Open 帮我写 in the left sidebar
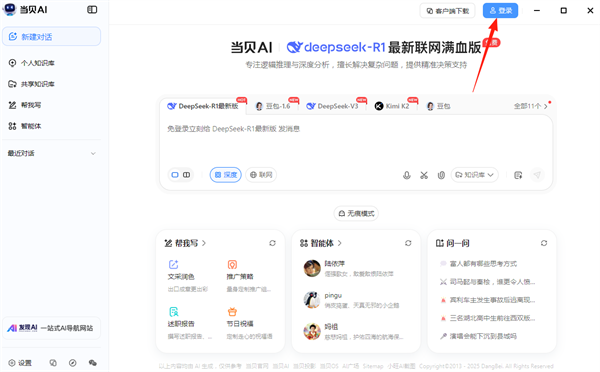 click(25, 105)
